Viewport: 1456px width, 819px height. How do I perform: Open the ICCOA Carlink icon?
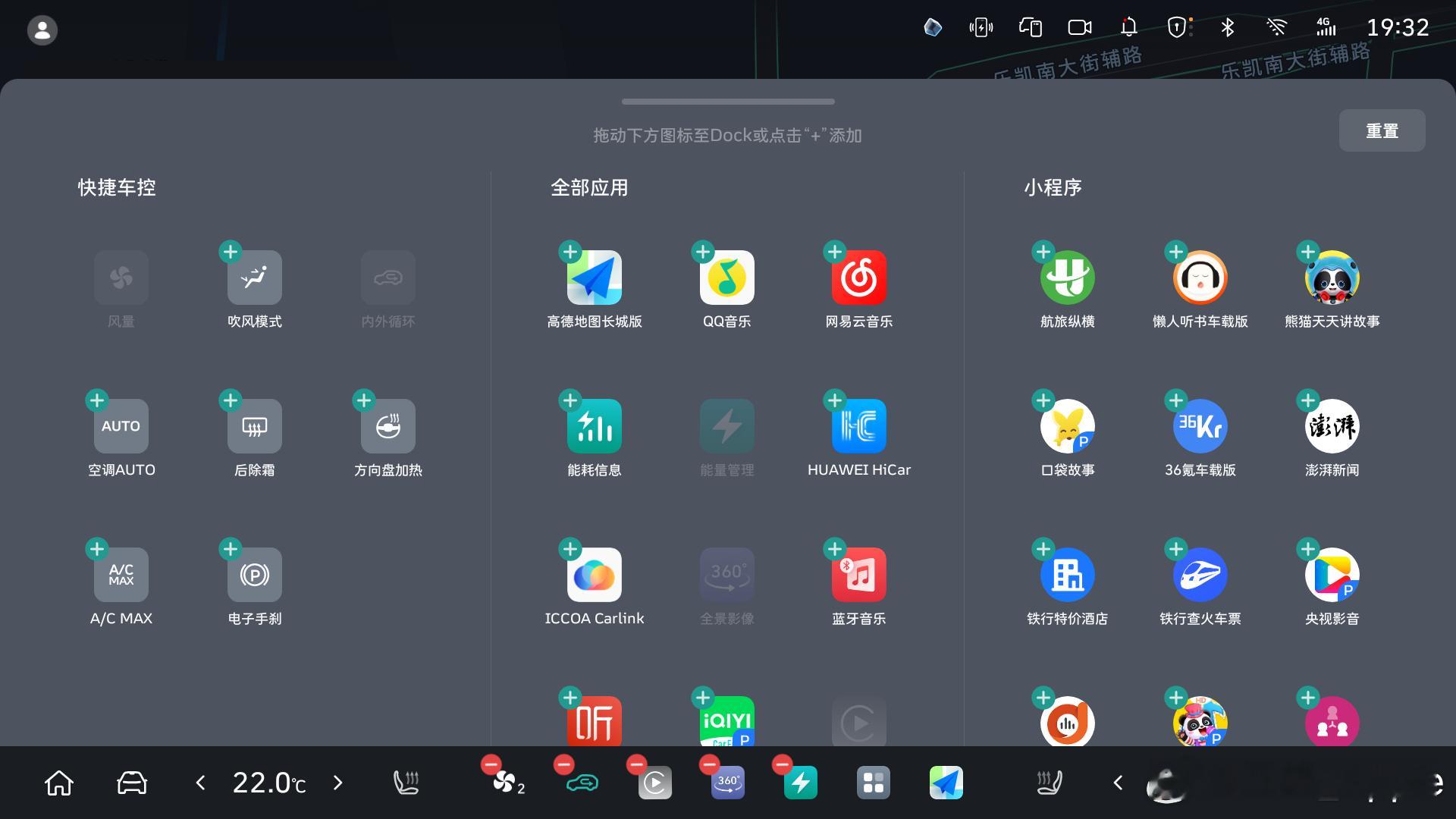click(594, 575)
